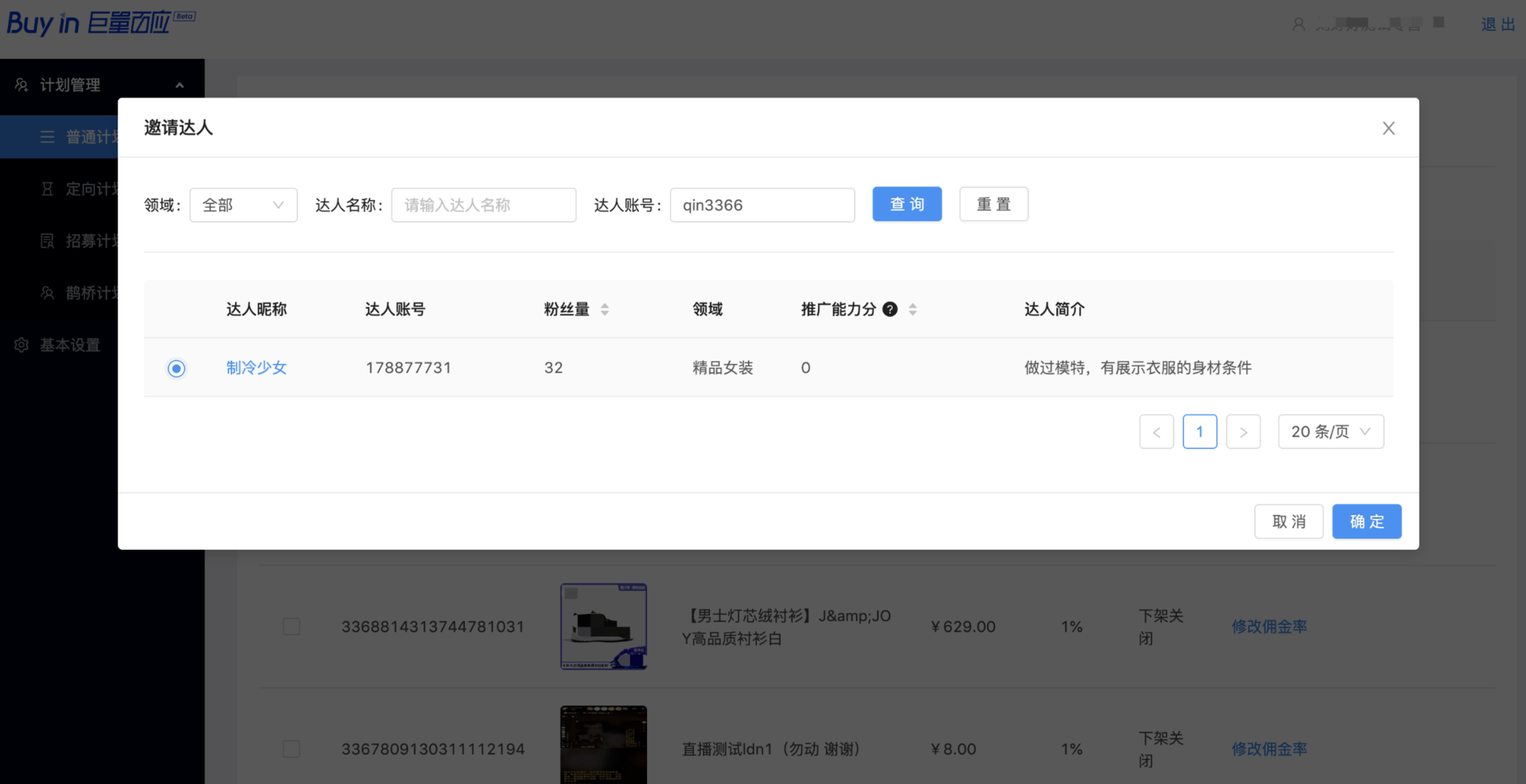Close the 邀请达人 dialog with X icon

(x=1389, y=128)
